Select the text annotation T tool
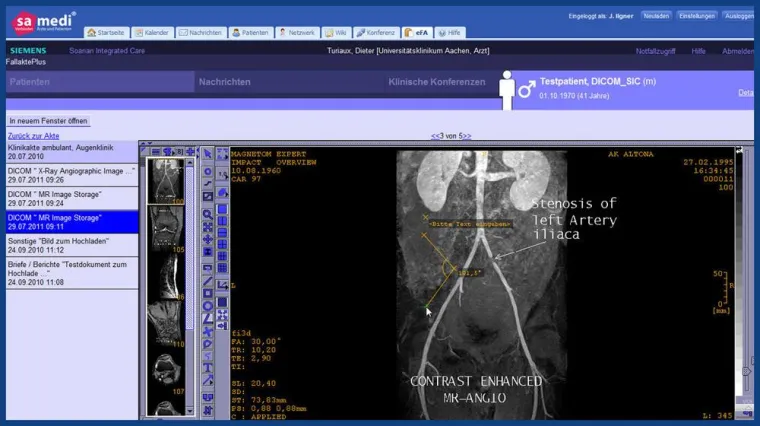The image size is (760, 426). pos(208,368)
